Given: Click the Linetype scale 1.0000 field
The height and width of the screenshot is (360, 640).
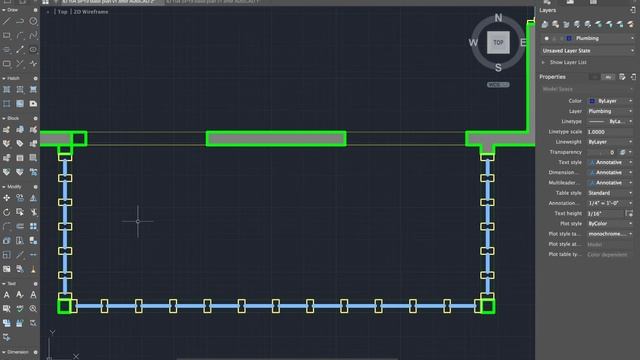Looking at the screenshot, I should click(x=610, y=132).
